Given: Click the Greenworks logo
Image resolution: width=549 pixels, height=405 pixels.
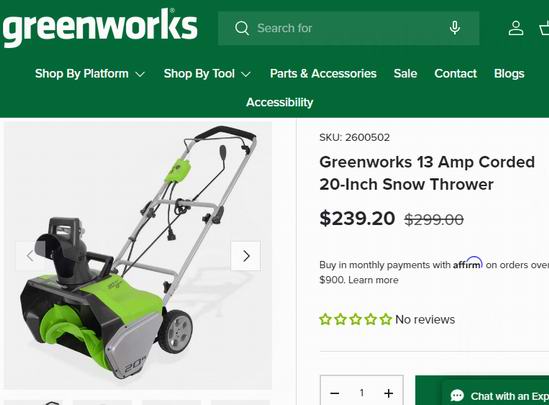Looking at the screenshot, I should [100, 28].
